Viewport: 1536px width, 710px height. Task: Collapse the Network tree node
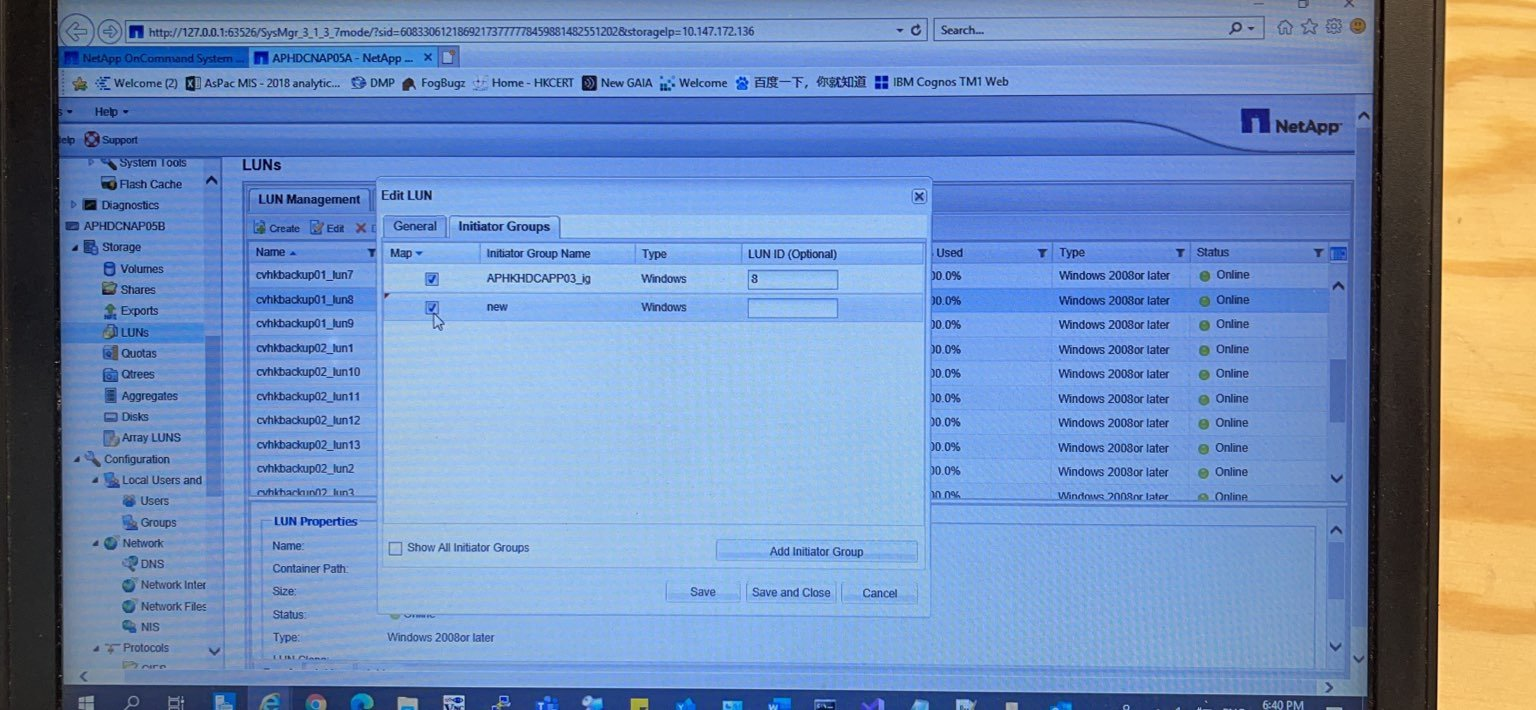[x=95, y=543]
